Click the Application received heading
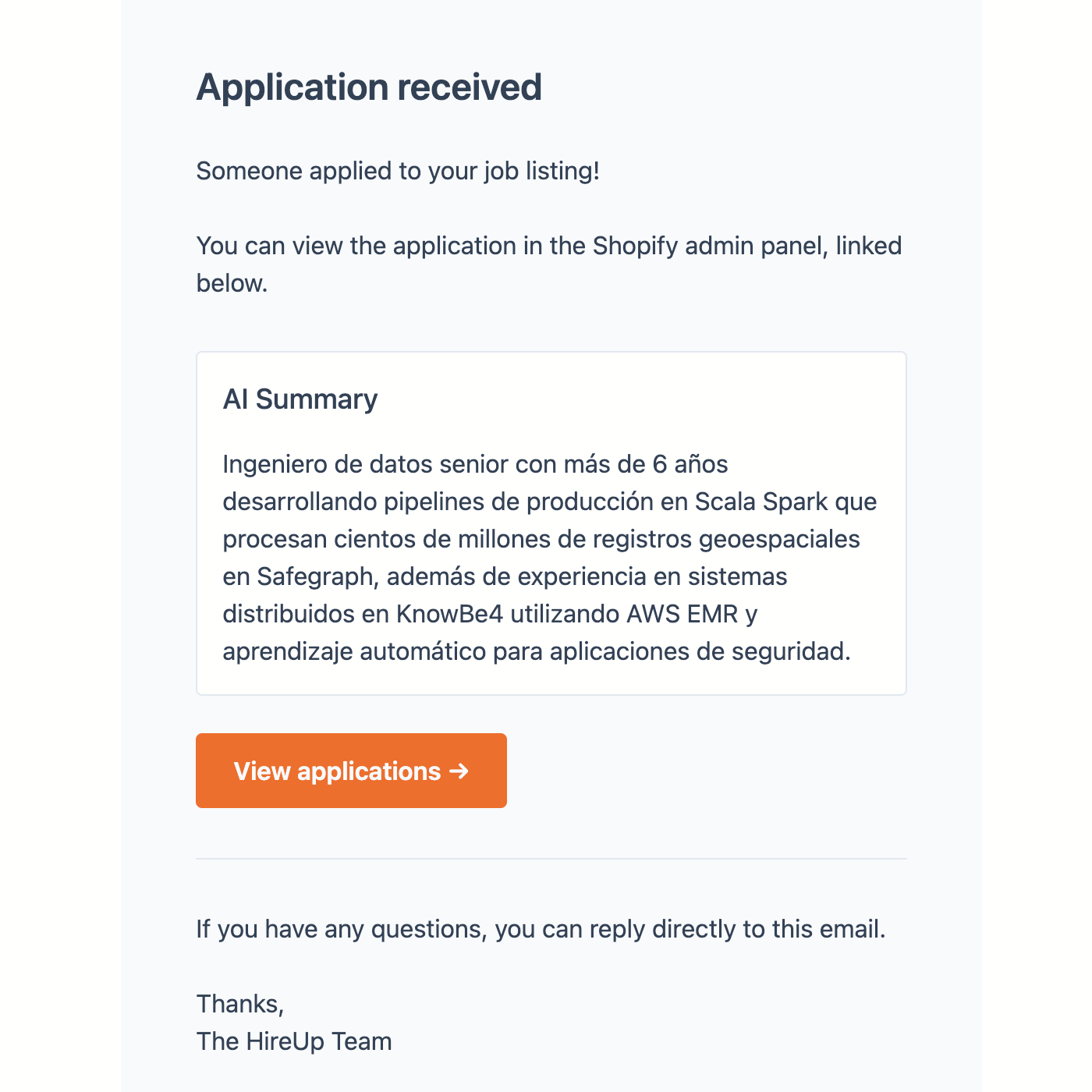 click(369, 87)
